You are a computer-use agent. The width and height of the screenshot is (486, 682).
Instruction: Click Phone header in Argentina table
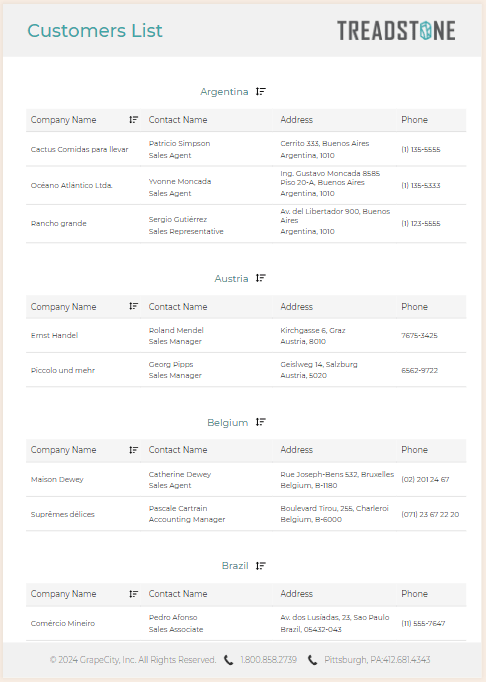[414, 120]
